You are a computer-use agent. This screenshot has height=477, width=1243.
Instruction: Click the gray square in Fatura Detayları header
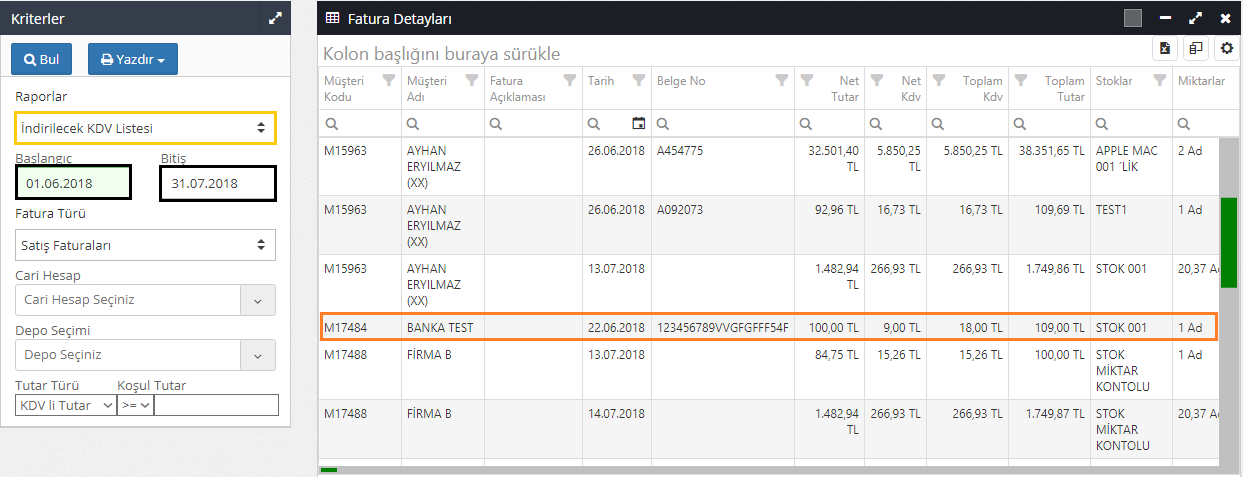pos(1133,18)
